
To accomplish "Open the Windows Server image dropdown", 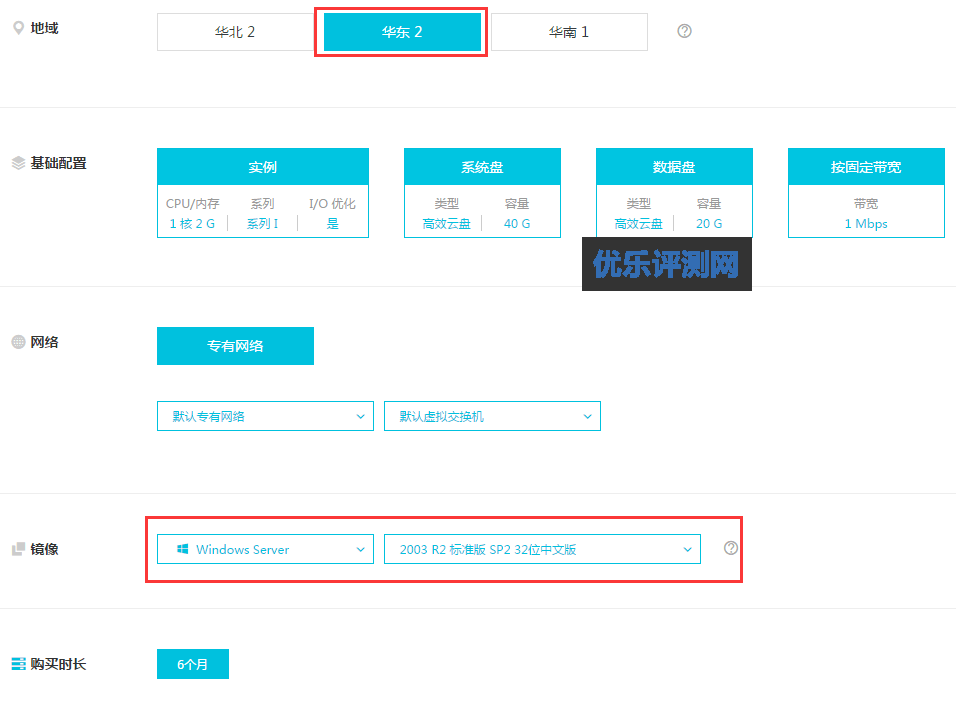I will coord(265,549).
